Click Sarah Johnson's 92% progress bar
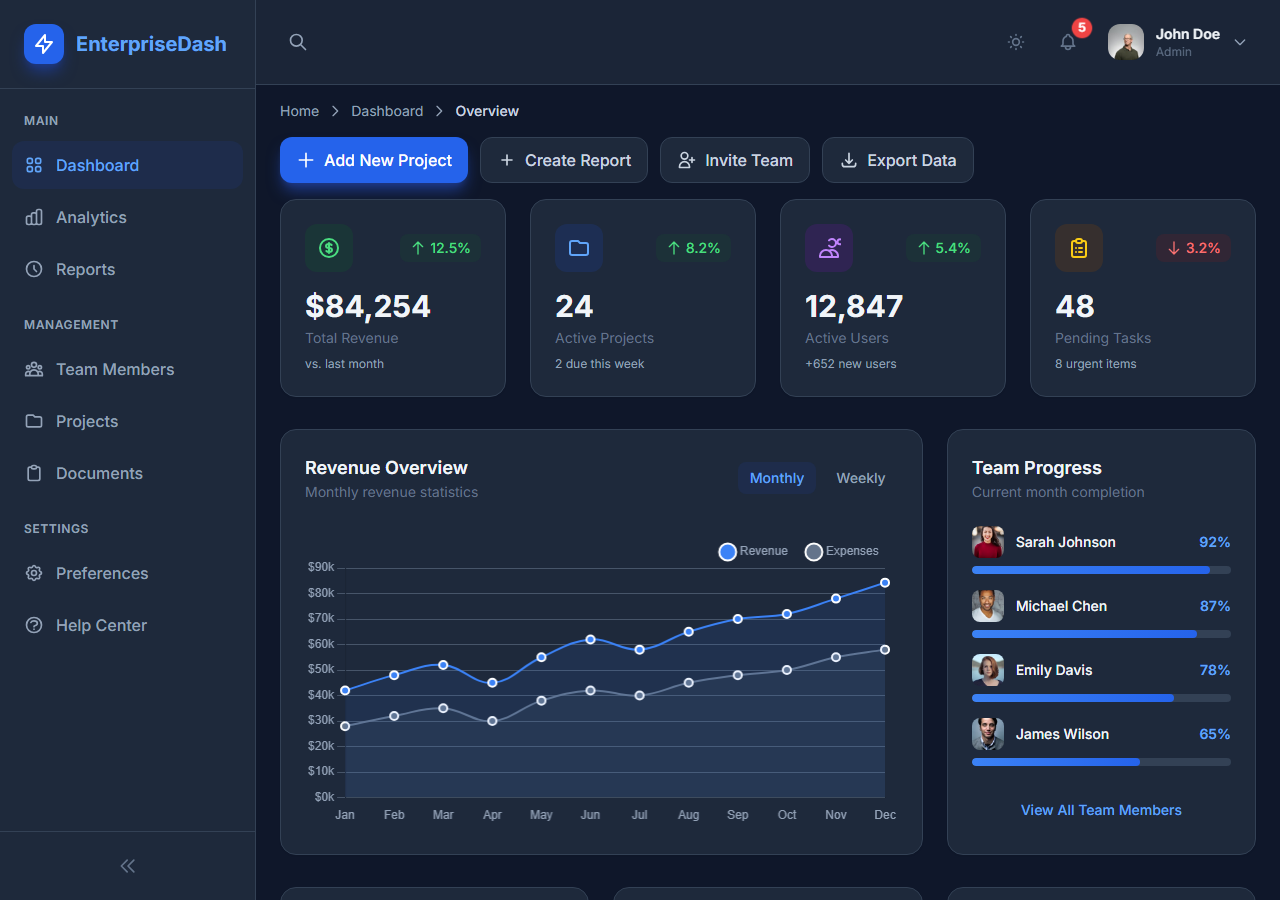 [x=1101, y=570]
